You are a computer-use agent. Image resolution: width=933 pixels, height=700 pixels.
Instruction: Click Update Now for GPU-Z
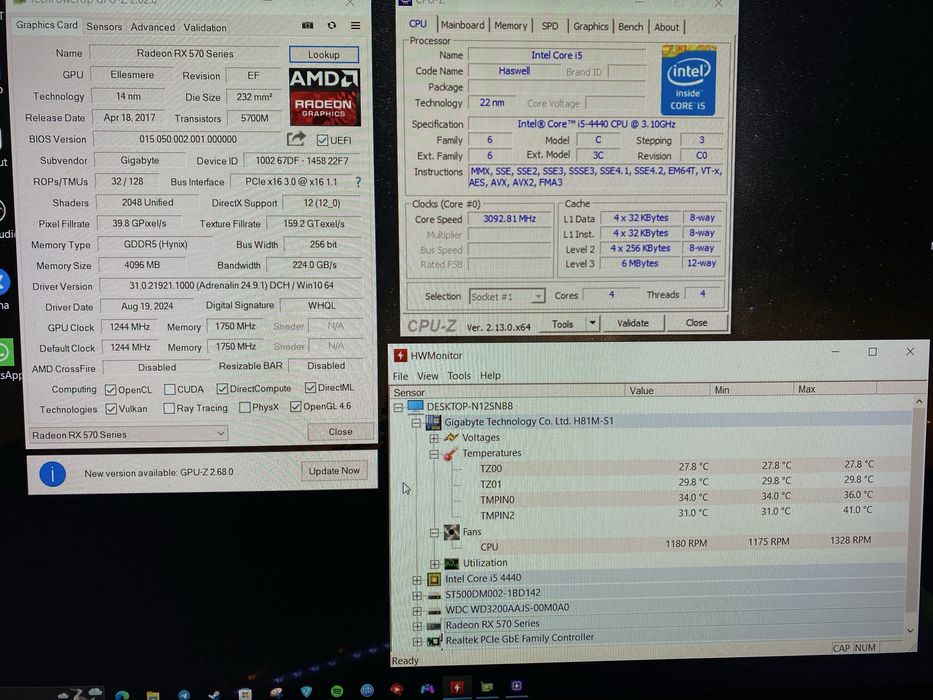[x=334, y=471]
